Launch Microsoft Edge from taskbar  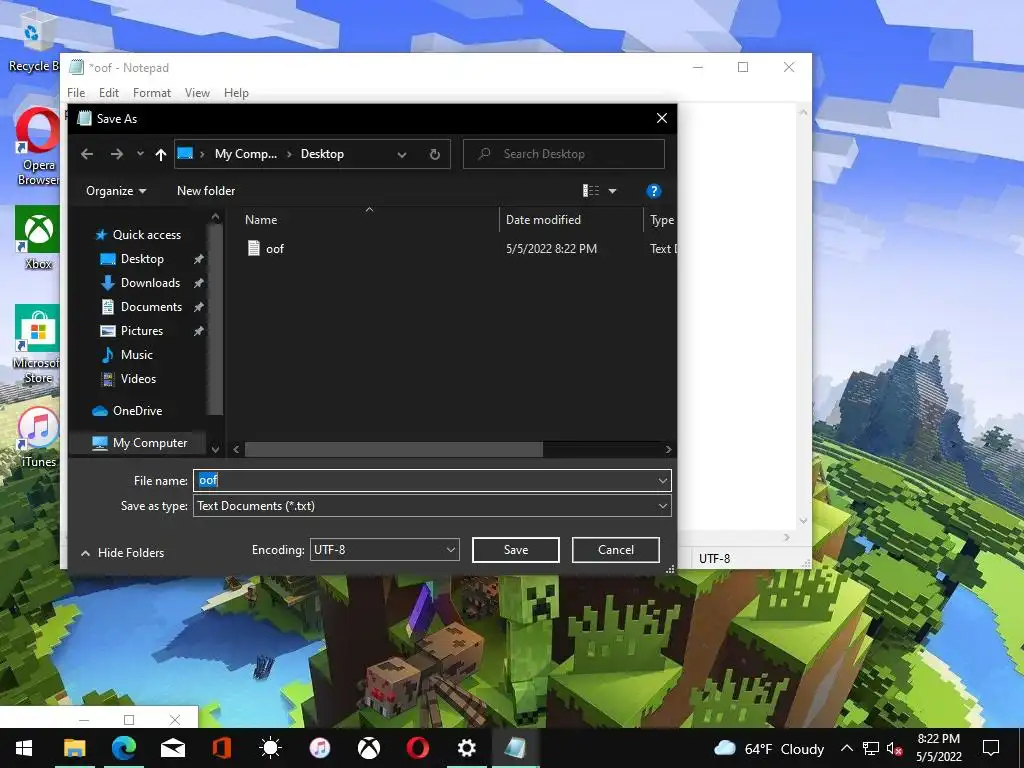coord(124,748)
